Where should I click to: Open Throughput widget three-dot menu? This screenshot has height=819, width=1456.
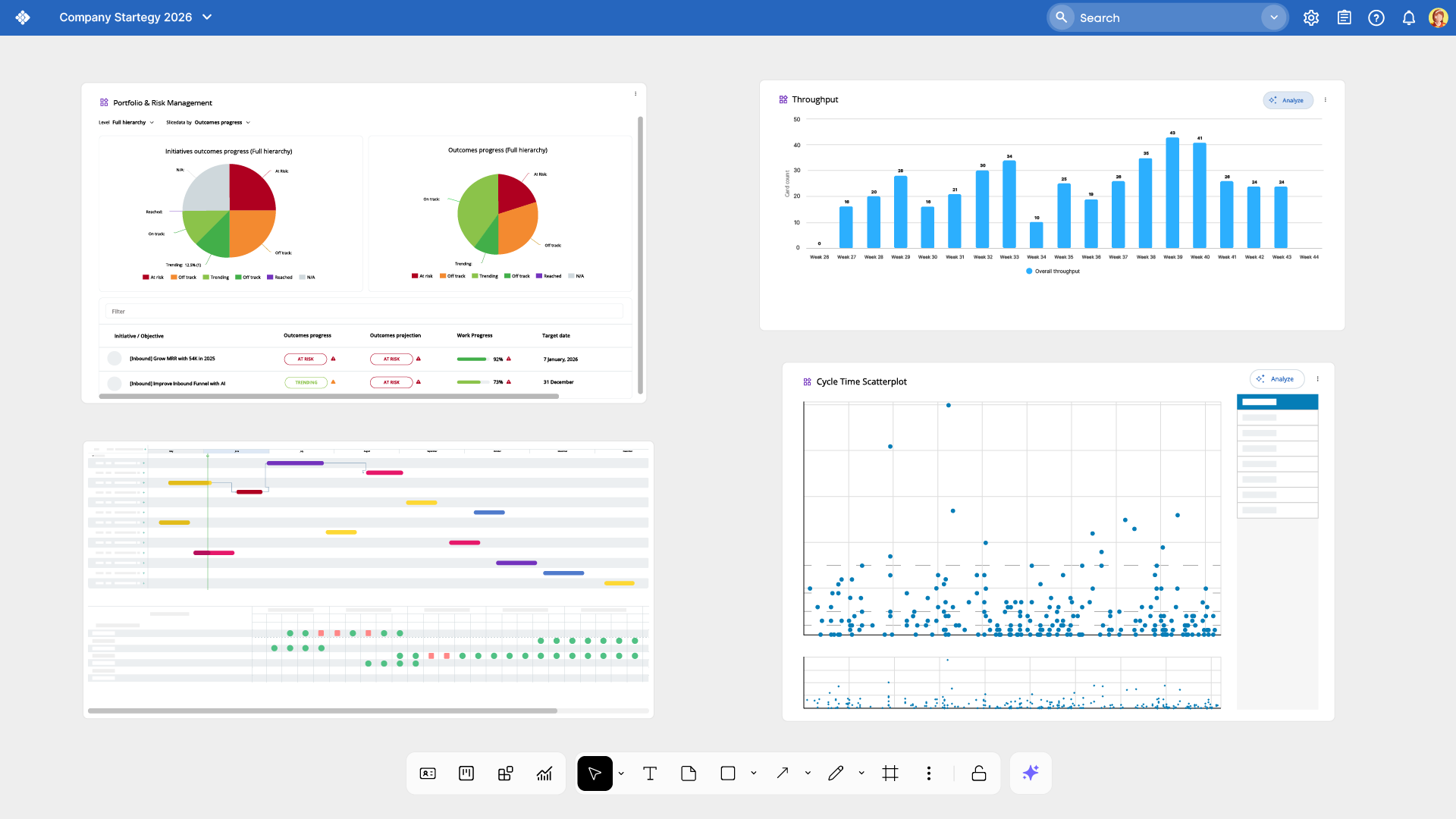pyautogui.click(x=1326, y=100)
